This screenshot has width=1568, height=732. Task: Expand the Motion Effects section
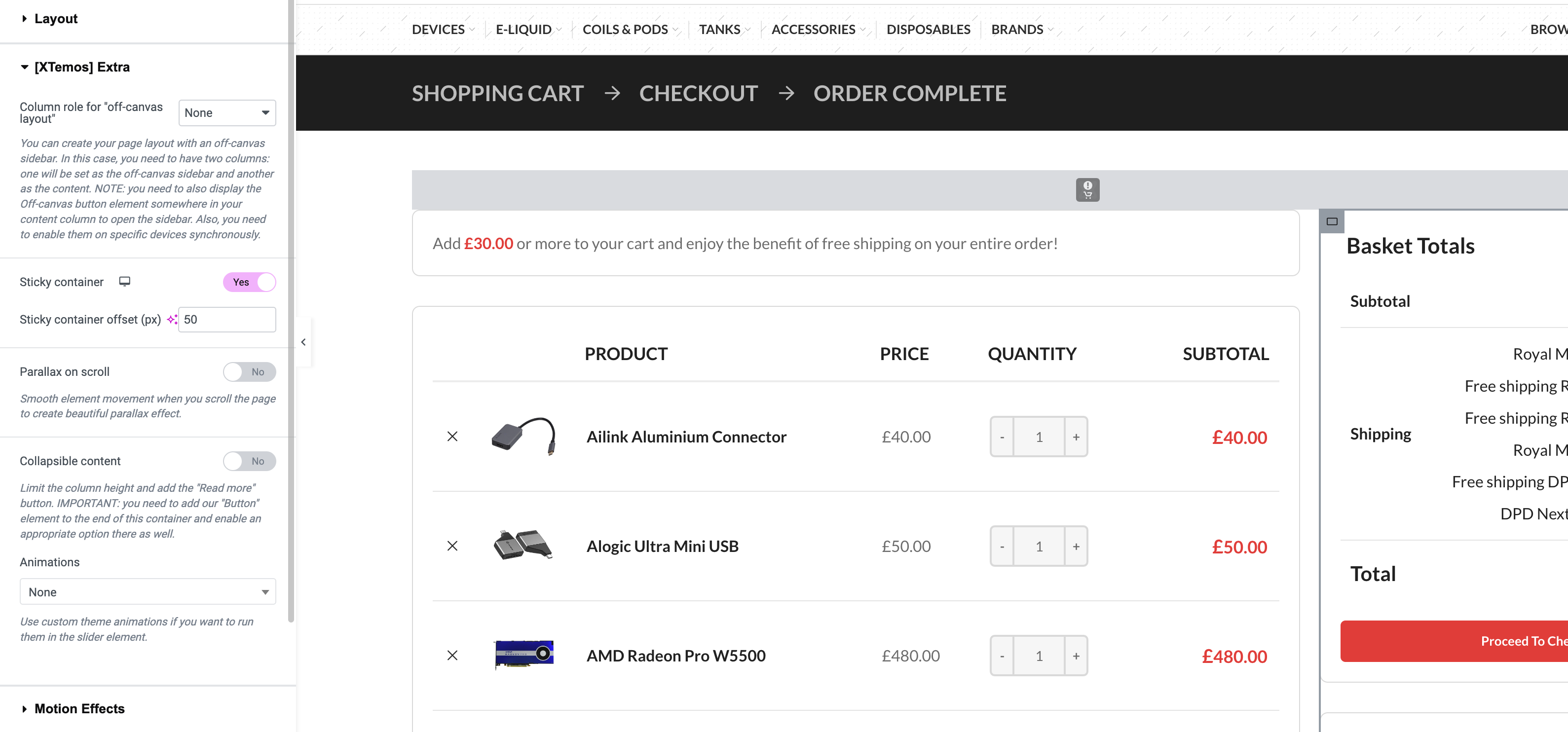click(x=79, y=708)
